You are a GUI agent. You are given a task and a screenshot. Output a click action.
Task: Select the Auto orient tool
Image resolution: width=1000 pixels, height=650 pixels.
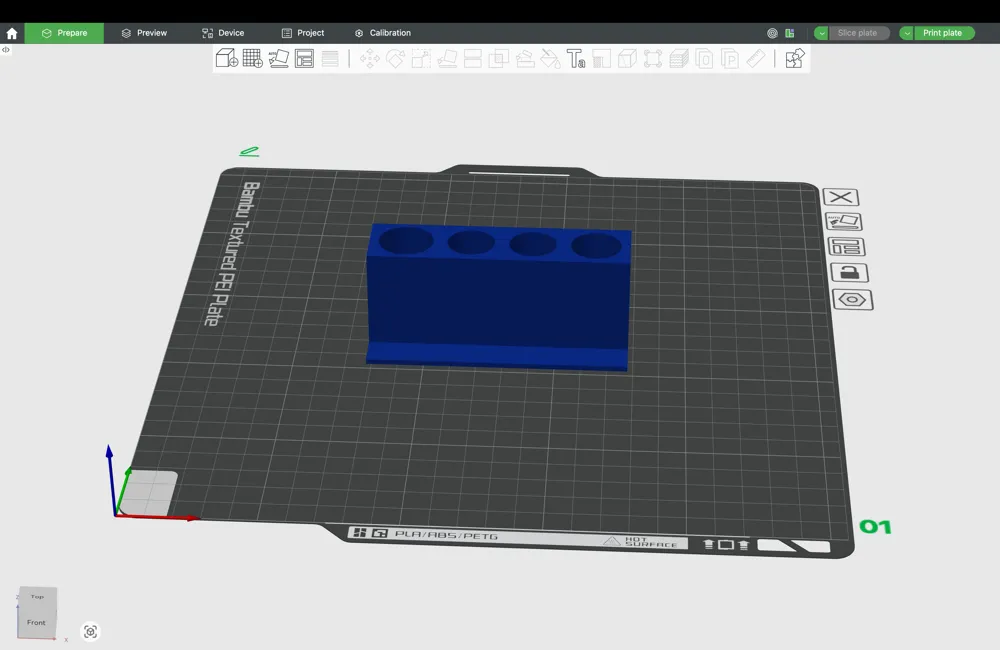tap(278, 58)
